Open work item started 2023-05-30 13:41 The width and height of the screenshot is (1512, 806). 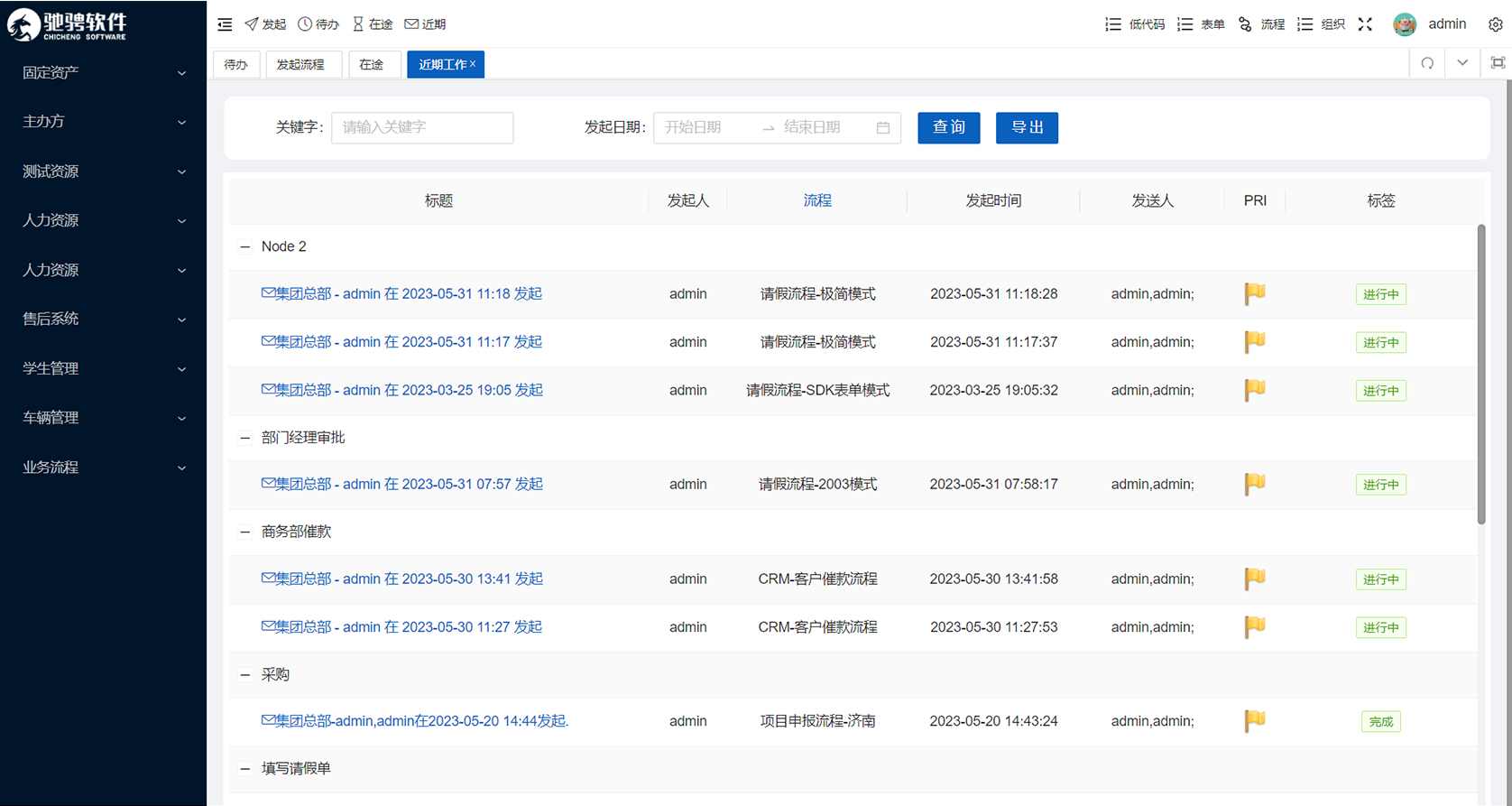point(402,579)
